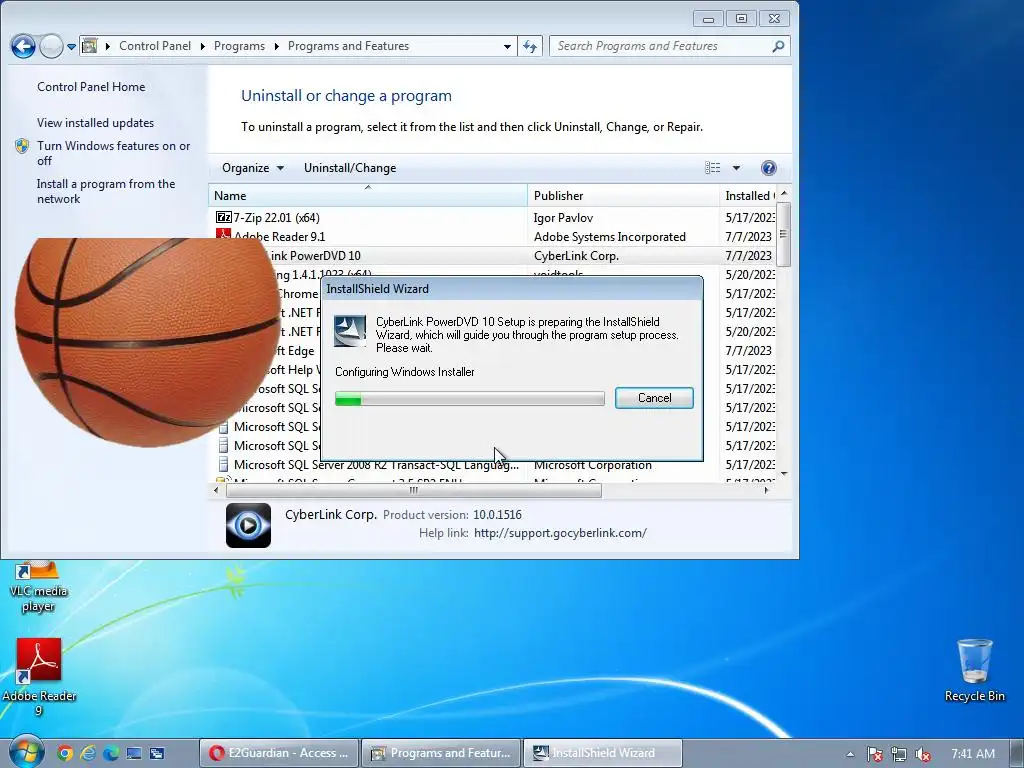Click the InstallShield Wizard title bar
The height and width of the screenshot is (768, 1024).
point(512,289)
